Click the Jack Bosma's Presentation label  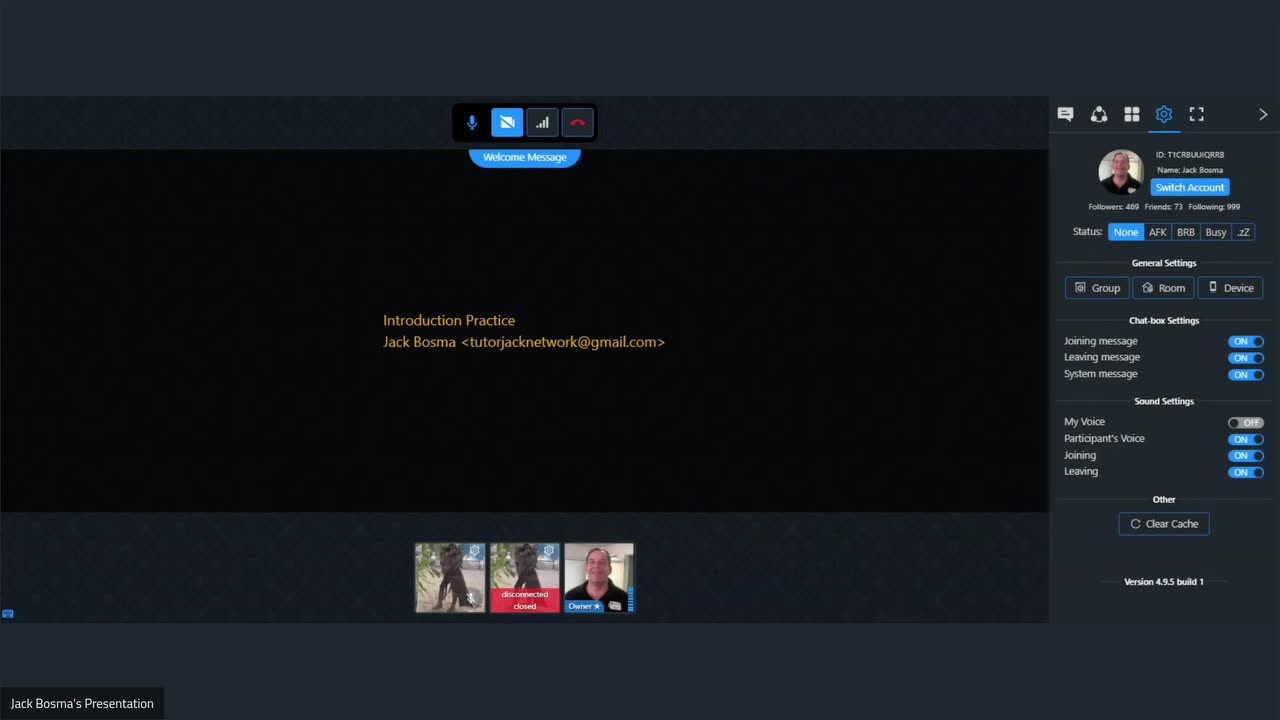82,704
